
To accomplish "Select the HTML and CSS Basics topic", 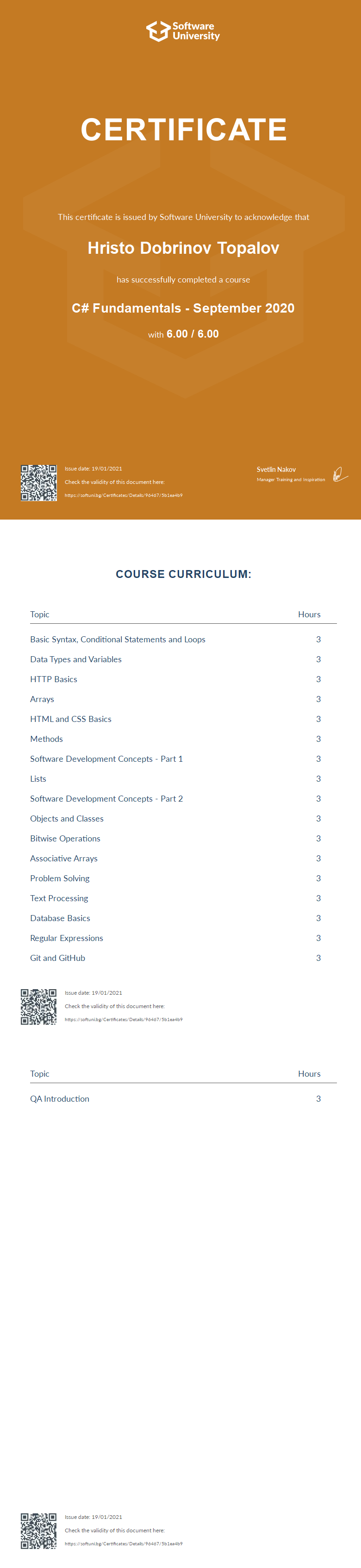I will pos(71,719).
